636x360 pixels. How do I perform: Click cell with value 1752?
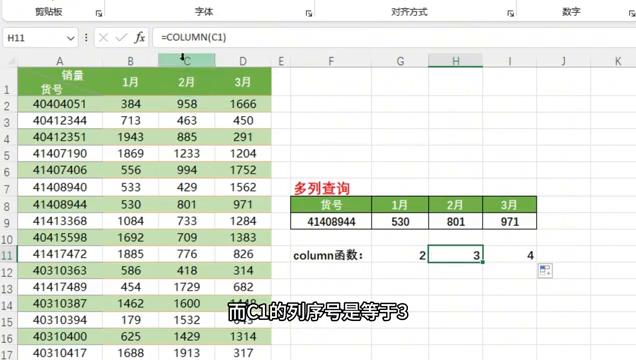243,170
